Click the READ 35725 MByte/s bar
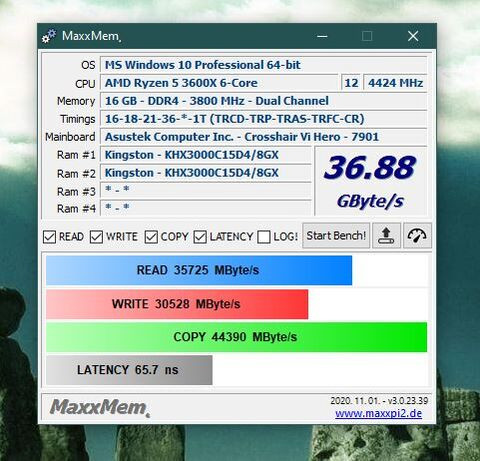The width and height of the screenshot is (480, 461). [199, 270]
